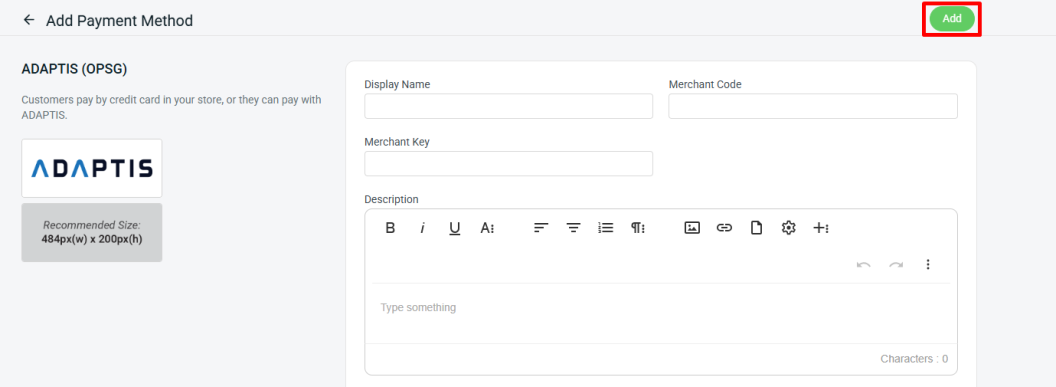Open the more text options icon
This screenshot has height=387, width=1056.
(x=488, y=228)
